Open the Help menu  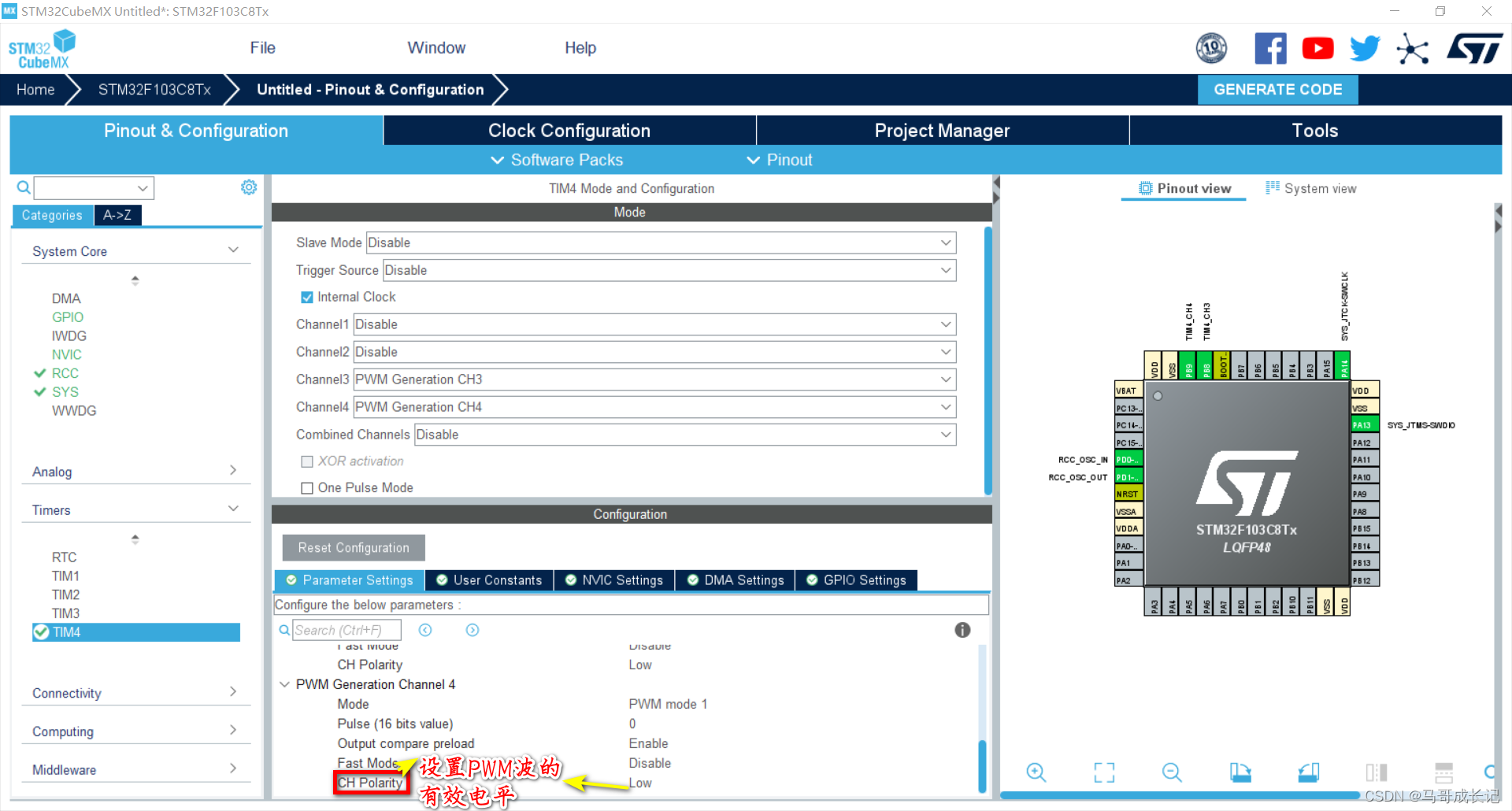(580, 48)
